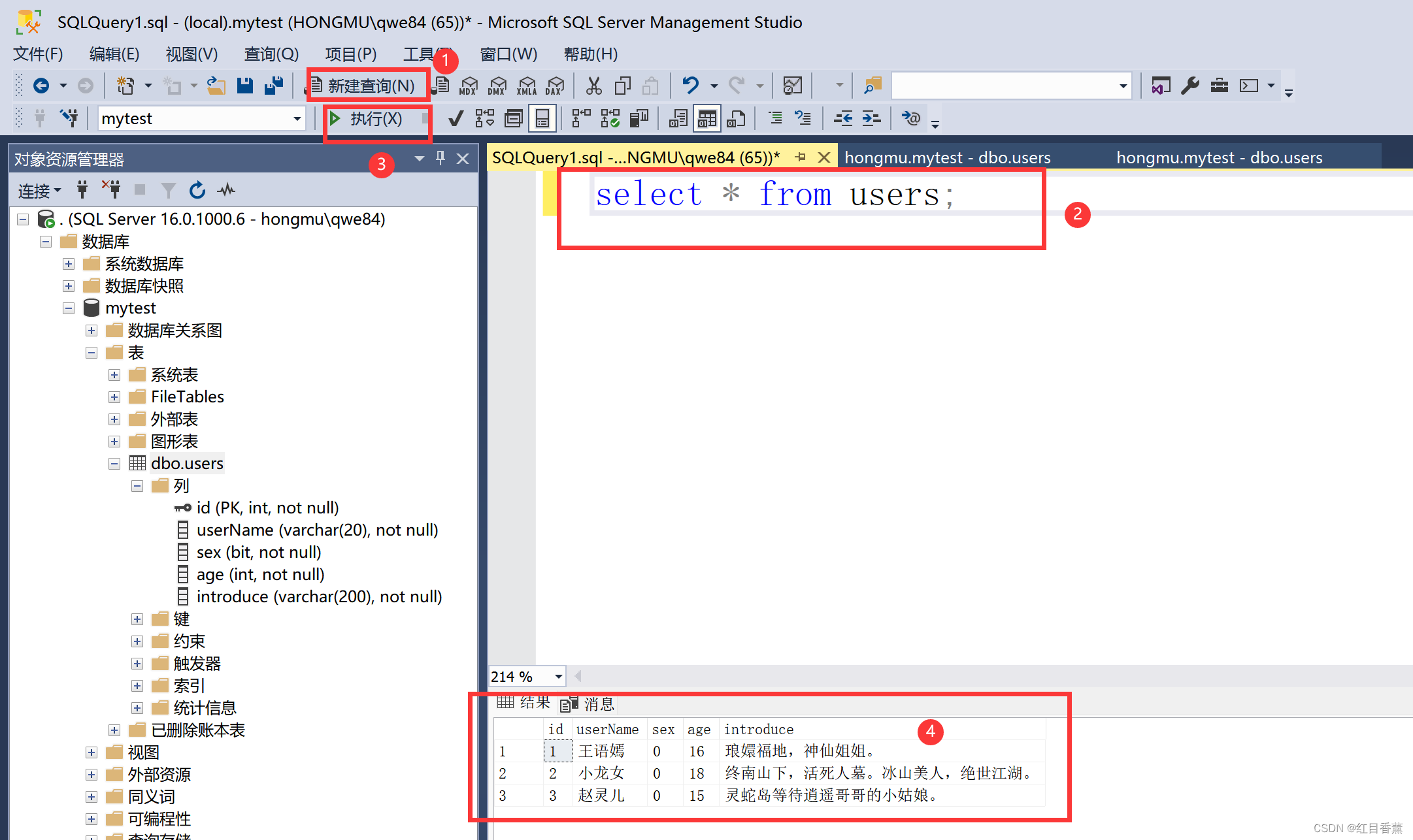Open a new XMLA query
This screenshot has width=1413, height=840.
click(527, 86)
